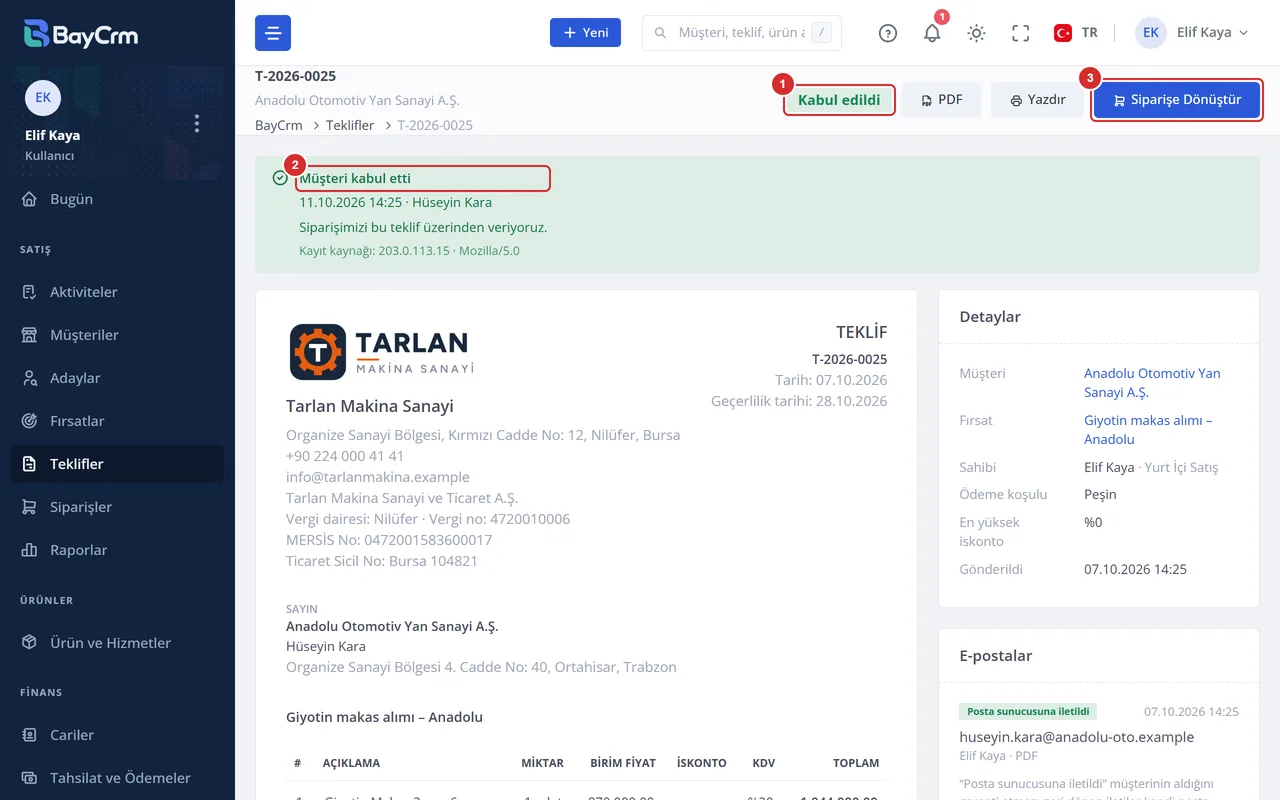The width and height of the screenshot is (1280, 800).
Task: Open Siparişler from the sidebar
Action: pos(117,507)
